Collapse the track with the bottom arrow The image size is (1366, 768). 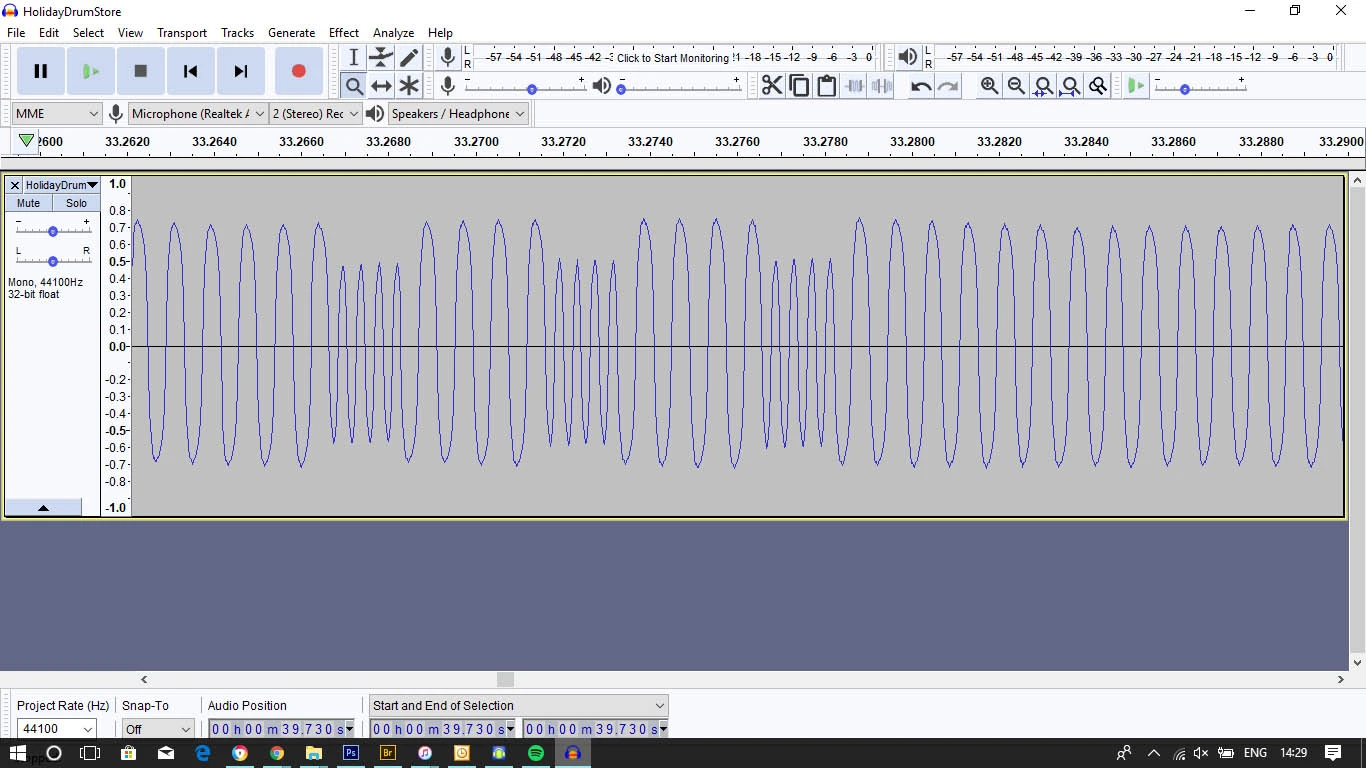click(43, 508)
